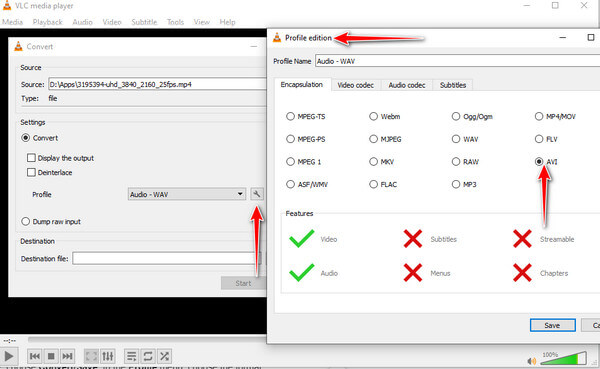Minimize the Convert dialog

(x=254, y=46)
